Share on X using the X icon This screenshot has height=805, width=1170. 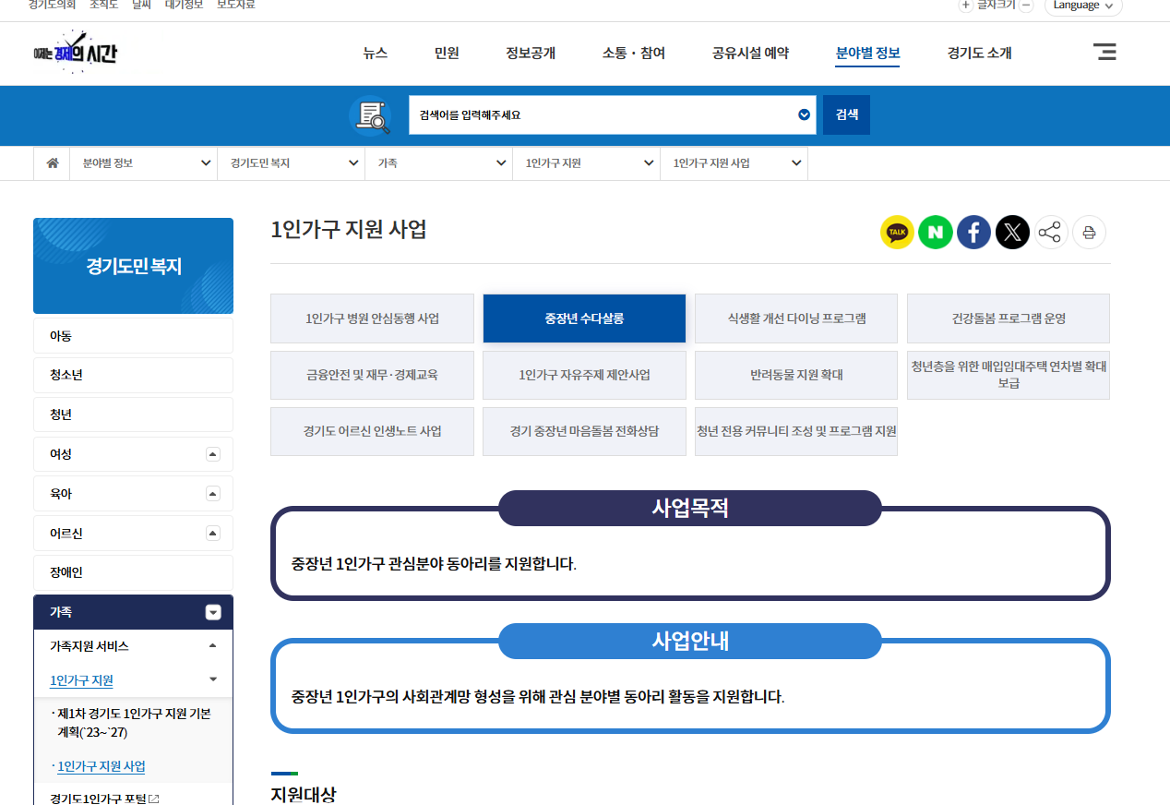pos(1012,232)
